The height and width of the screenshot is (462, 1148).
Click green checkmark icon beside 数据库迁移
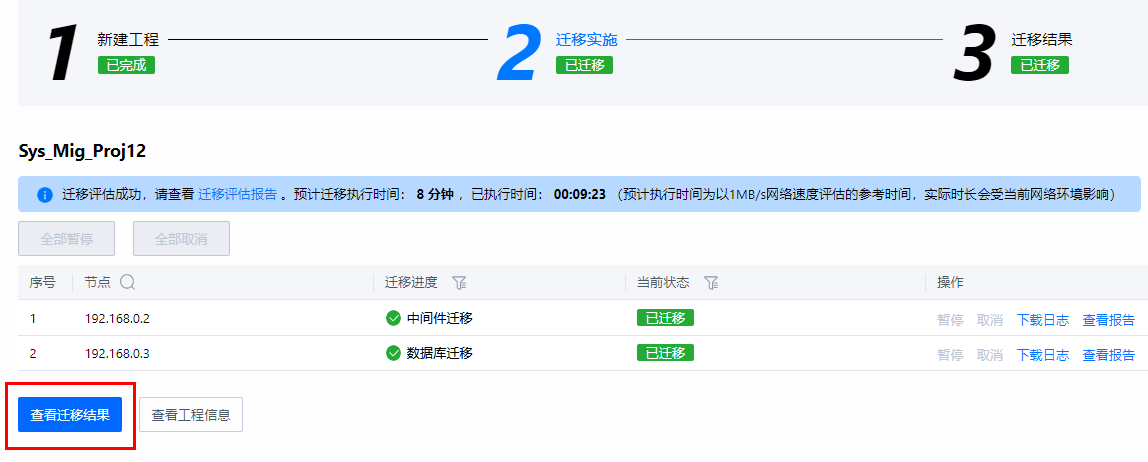393,353
